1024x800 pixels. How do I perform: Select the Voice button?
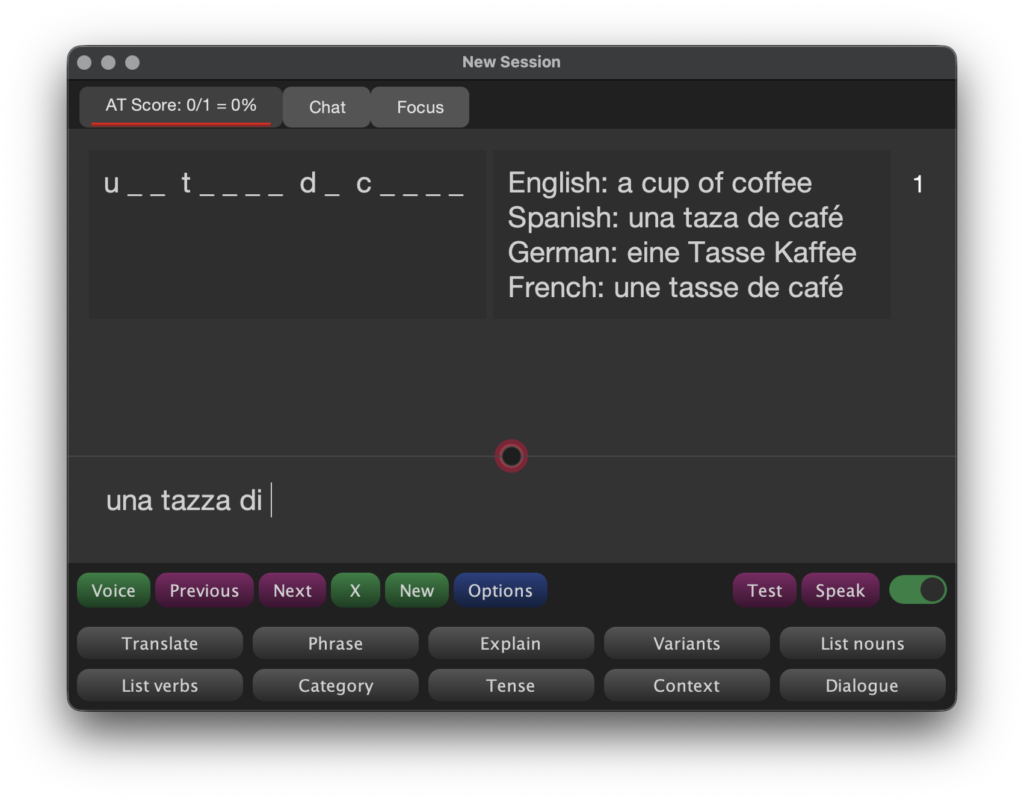click(x=113, y=590)
